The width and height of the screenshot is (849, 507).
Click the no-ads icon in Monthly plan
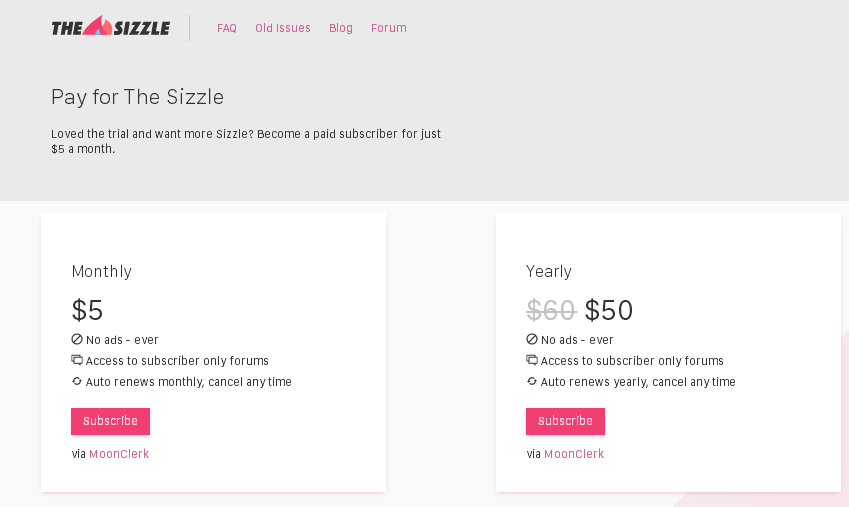coord(77,339)
